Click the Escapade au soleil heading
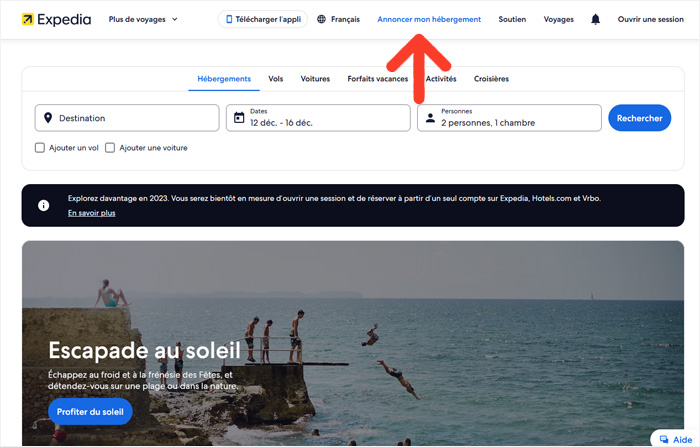Viewport: 700px width, 447px height. click(x=144, y=350)
